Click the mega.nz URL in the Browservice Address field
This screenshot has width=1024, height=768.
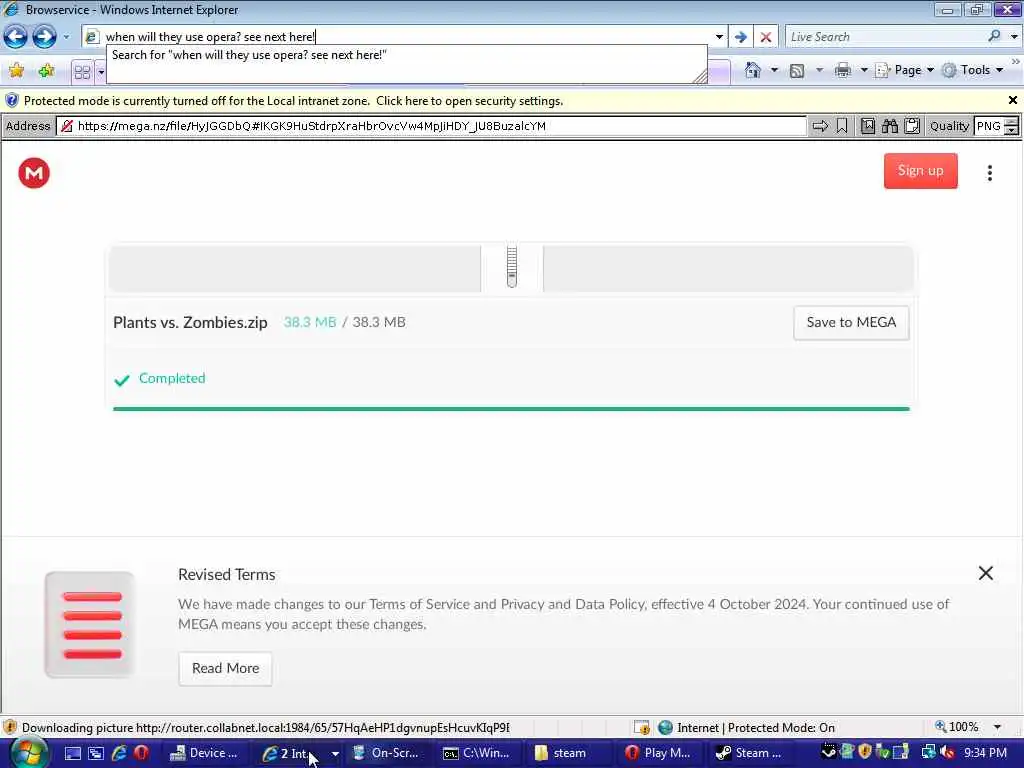click(312, 126)
